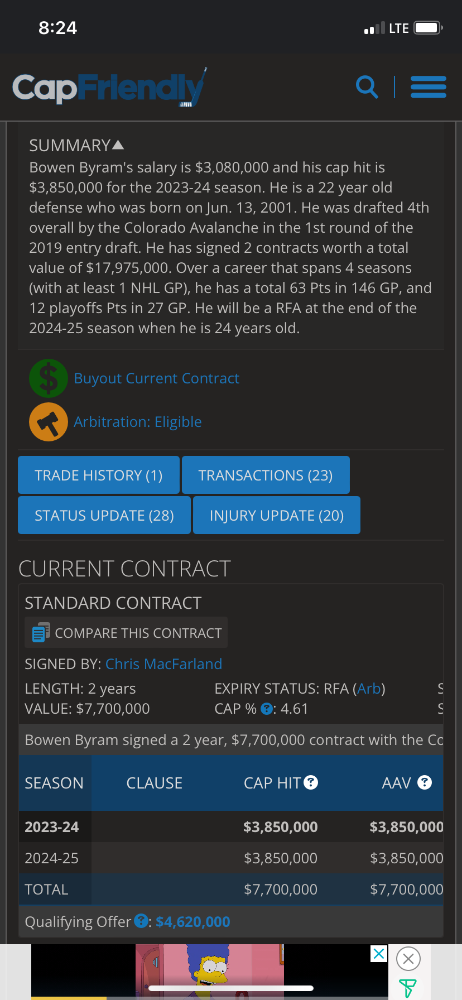Open TRADE HISTORY (1) tab

click(99, 475)
